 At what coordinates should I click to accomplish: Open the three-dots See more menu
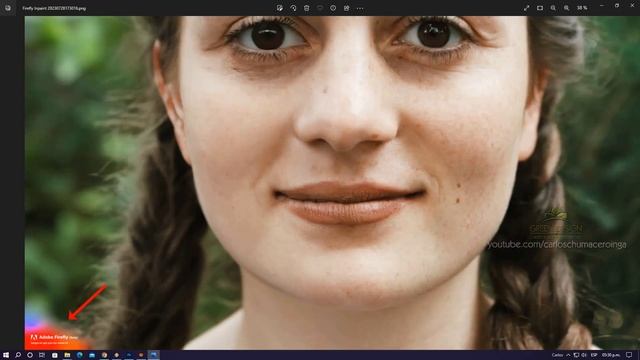pos(360,8)
